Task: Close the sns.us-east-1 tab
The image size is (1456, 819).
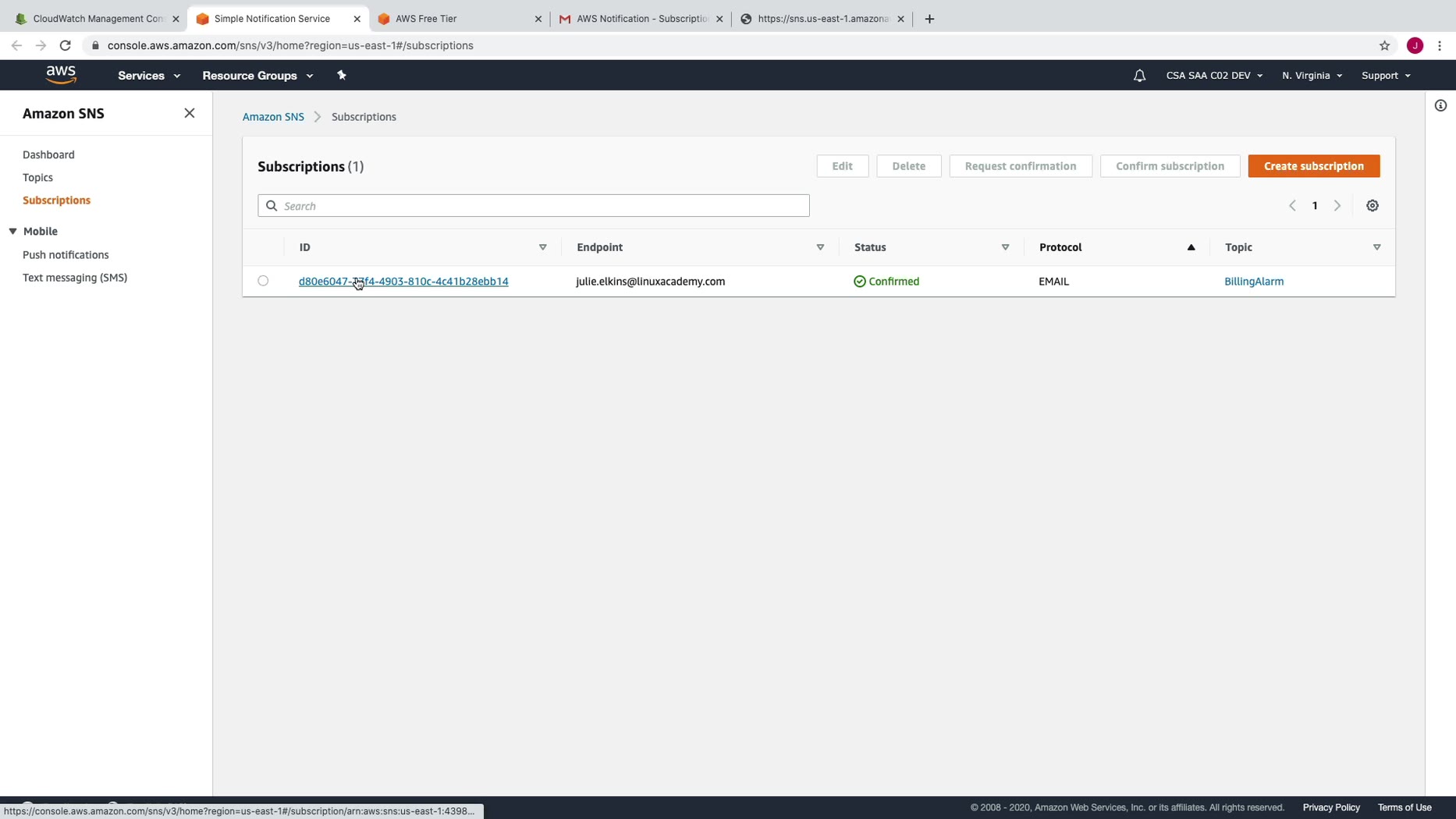Action: pyautogui.click(x=900, y=19)
